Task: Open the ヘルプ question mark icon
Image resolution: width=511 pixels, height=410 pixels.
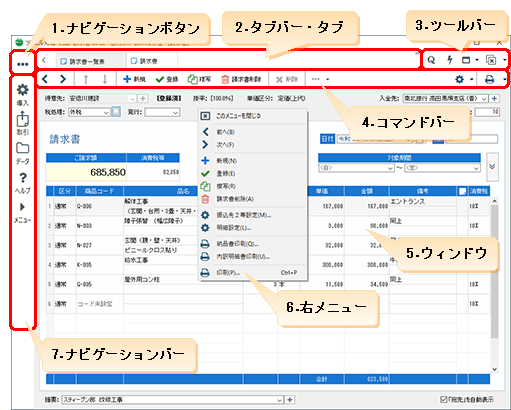Action: [x=23, y=178]
